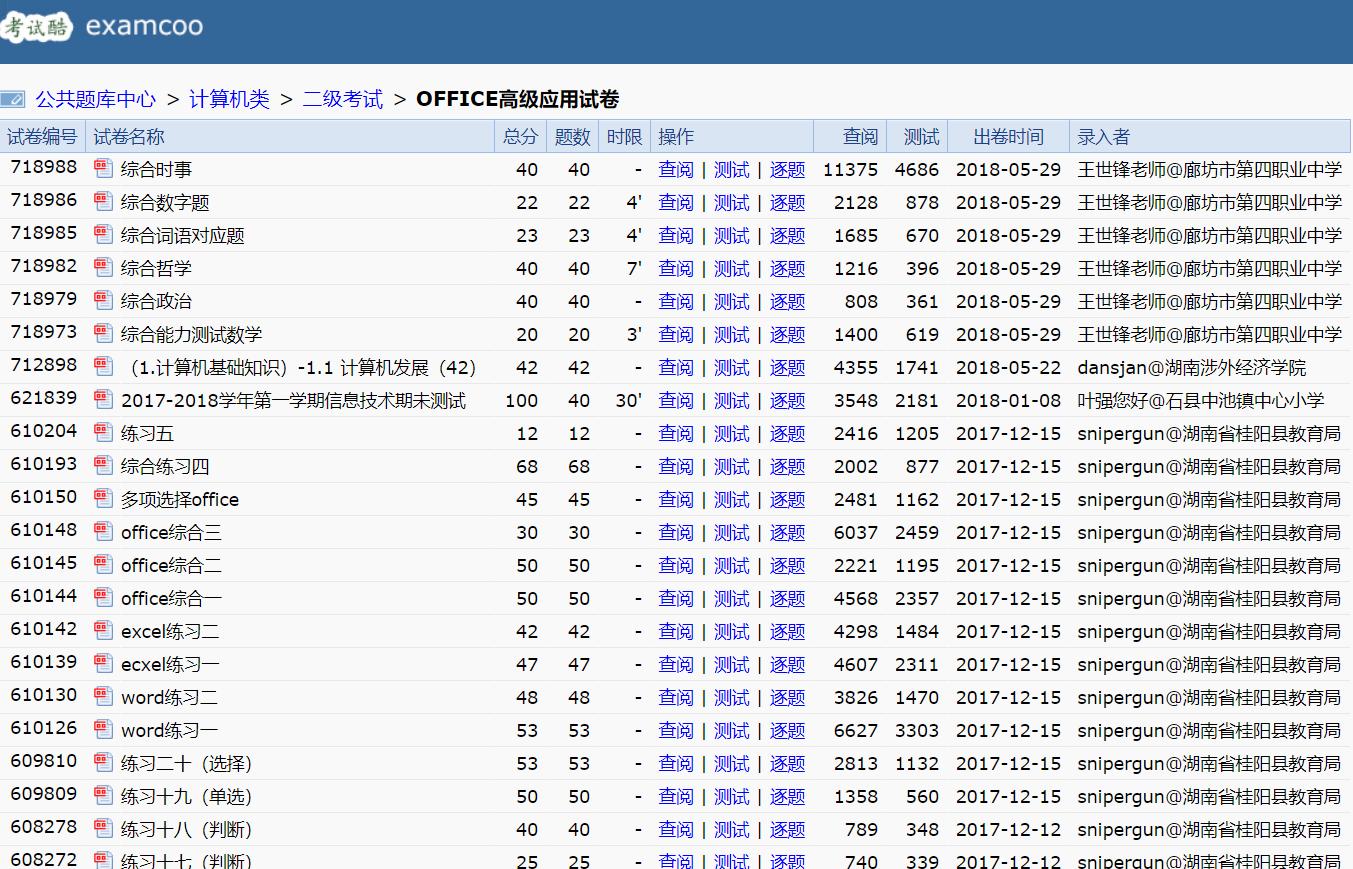
Task: Click the 试卷名称 column header
Action: (x=127, y=136)
